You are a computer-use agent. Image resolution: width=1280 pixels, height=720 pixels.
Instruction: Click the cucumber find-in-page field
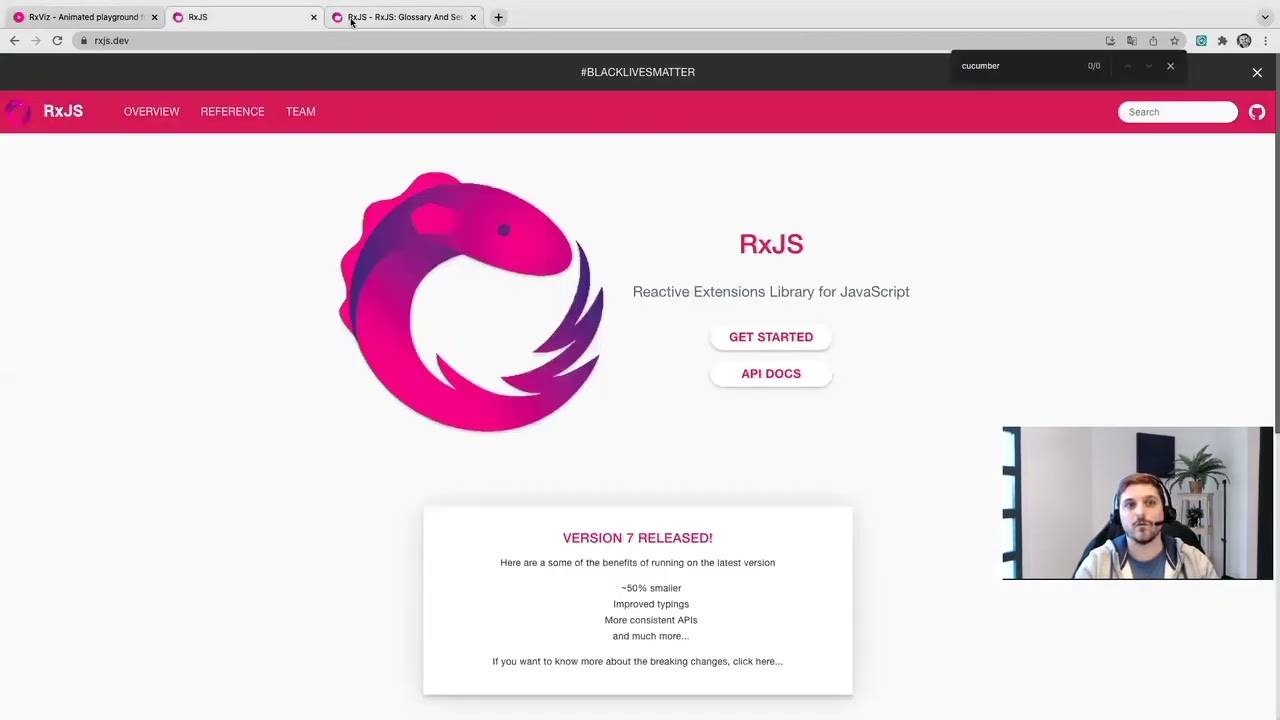[1020, 66]
